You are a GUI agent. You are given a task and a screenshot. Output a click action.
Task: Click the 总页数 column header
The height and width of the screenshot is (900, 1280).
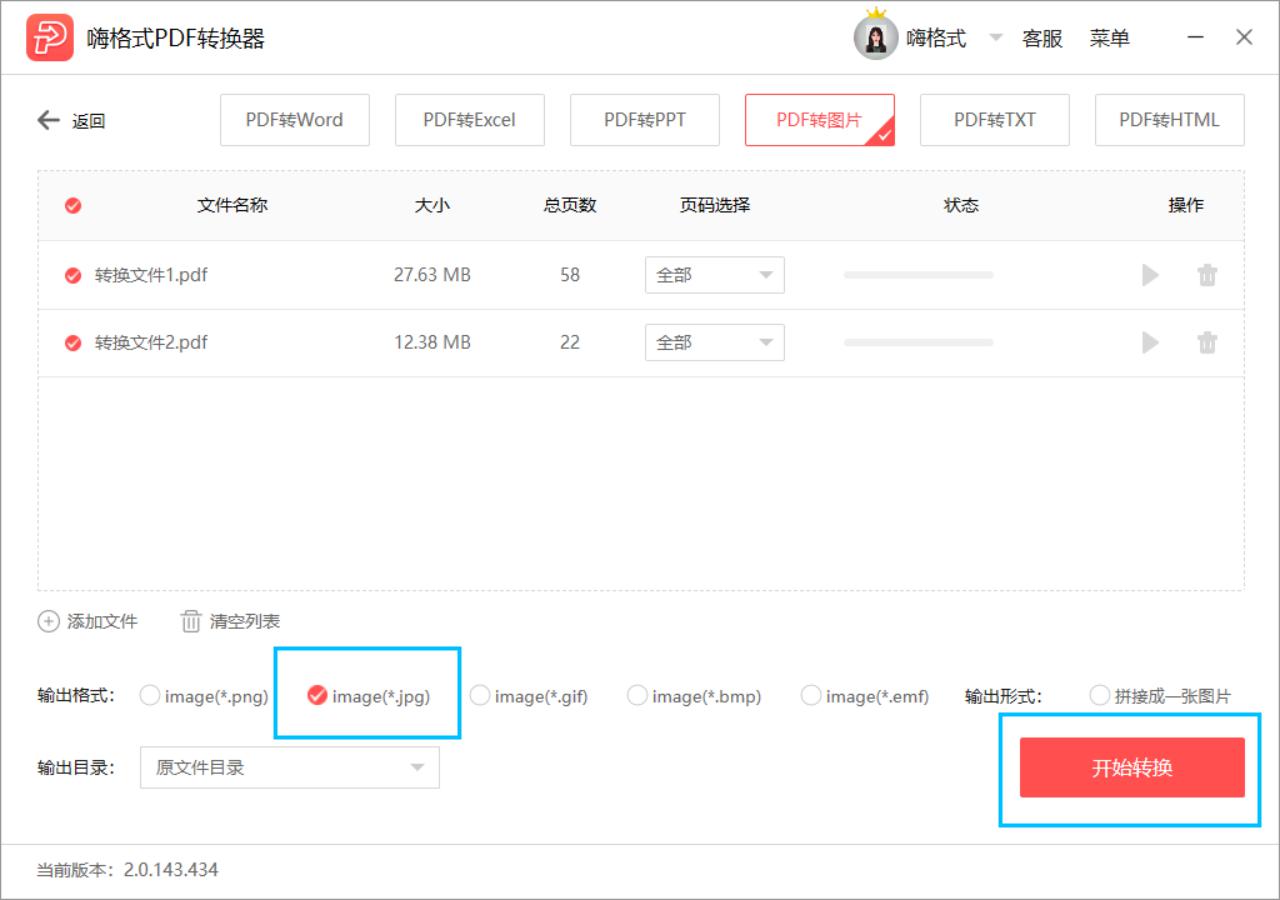(570, 205)
